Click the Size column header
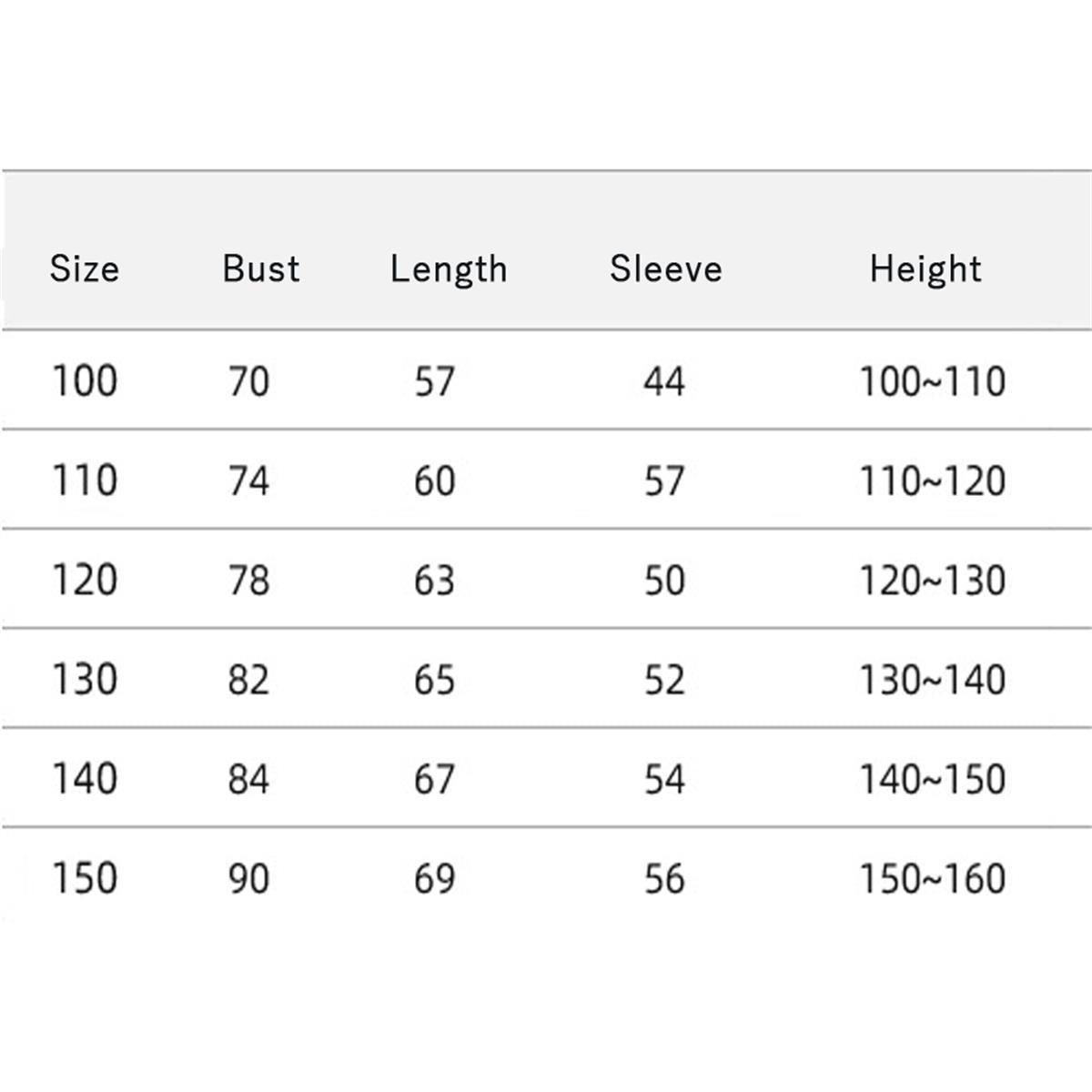 tap(84, 268)
